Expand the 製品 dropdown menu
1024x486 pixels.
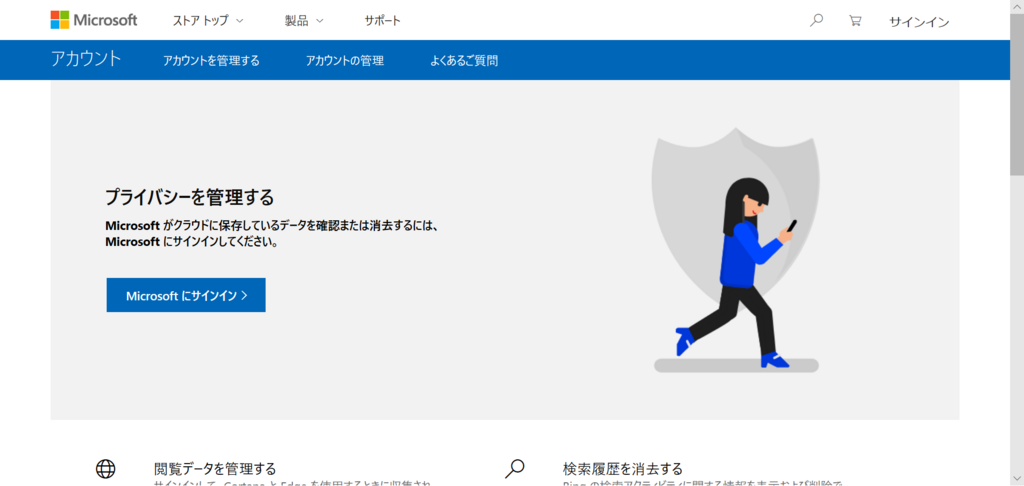304,21
